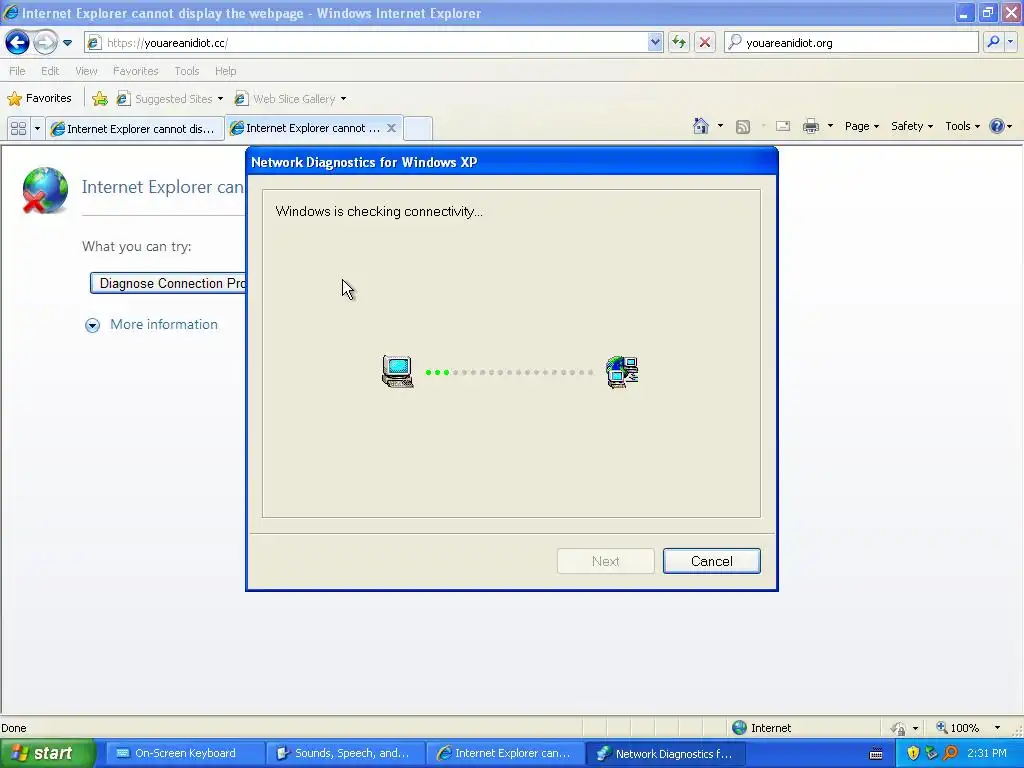Viewport: 1024px width, 768px height.
Task: Expand the address bar URL dropdown
Action: pos(655,43)
